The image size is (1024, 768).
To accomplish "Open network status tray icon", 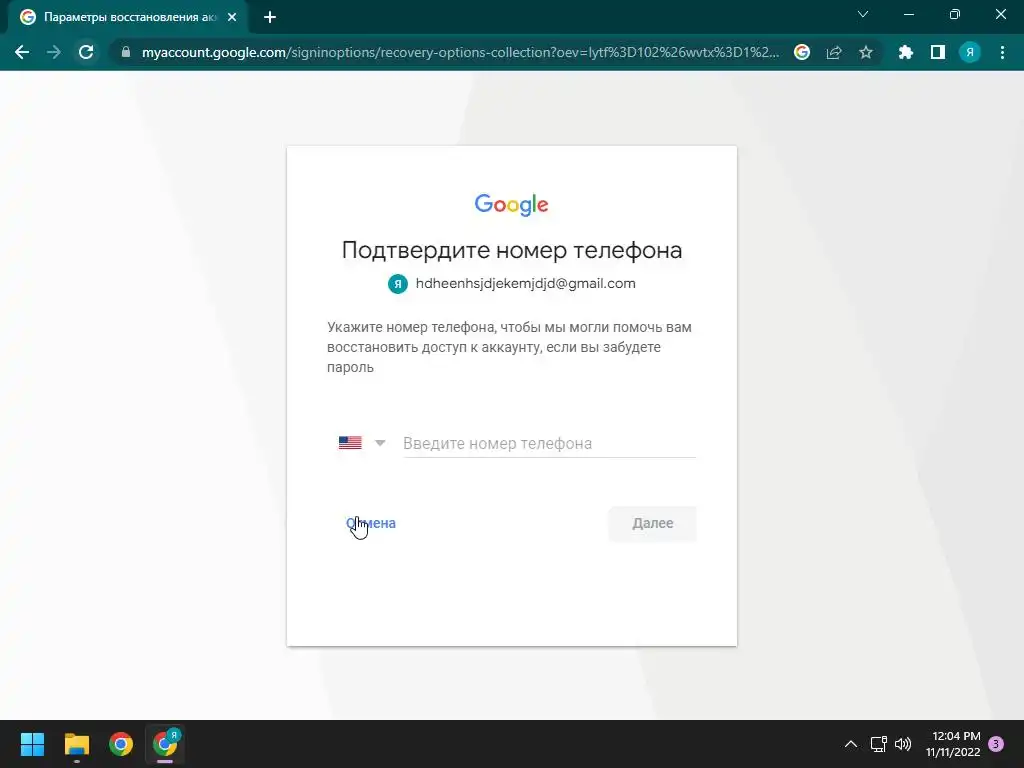I will pos(878,744).
